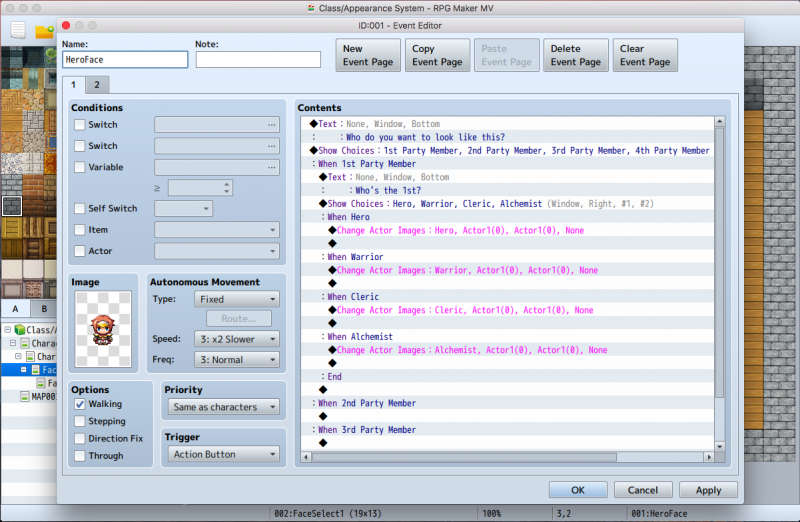Enable the Actor condition checkbox
This screenshot has width=800, height=522.
point(80,251)
